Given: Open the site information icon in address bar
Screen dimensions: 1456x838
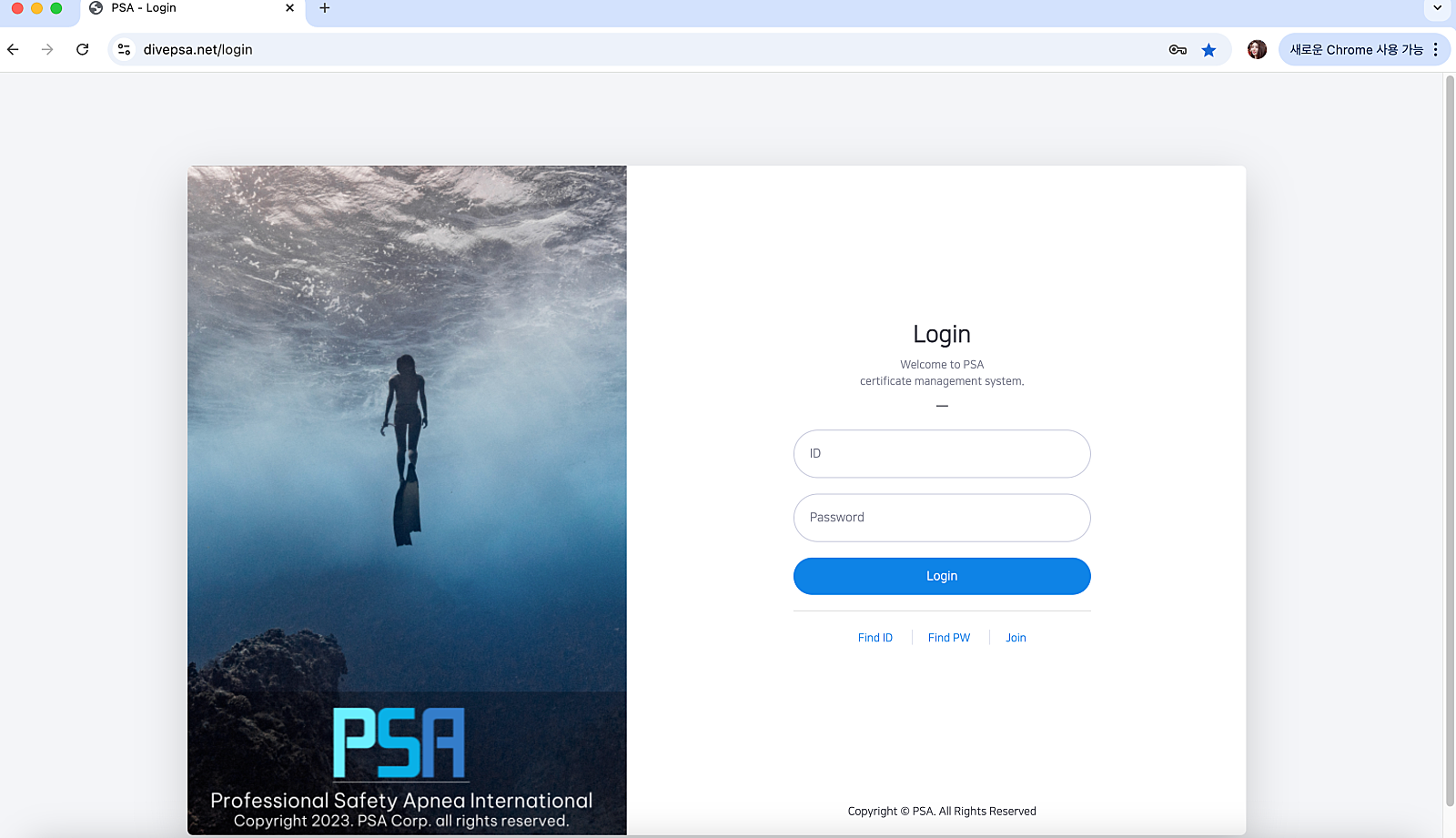Looking at the screenshot, I should coord(125,49).
